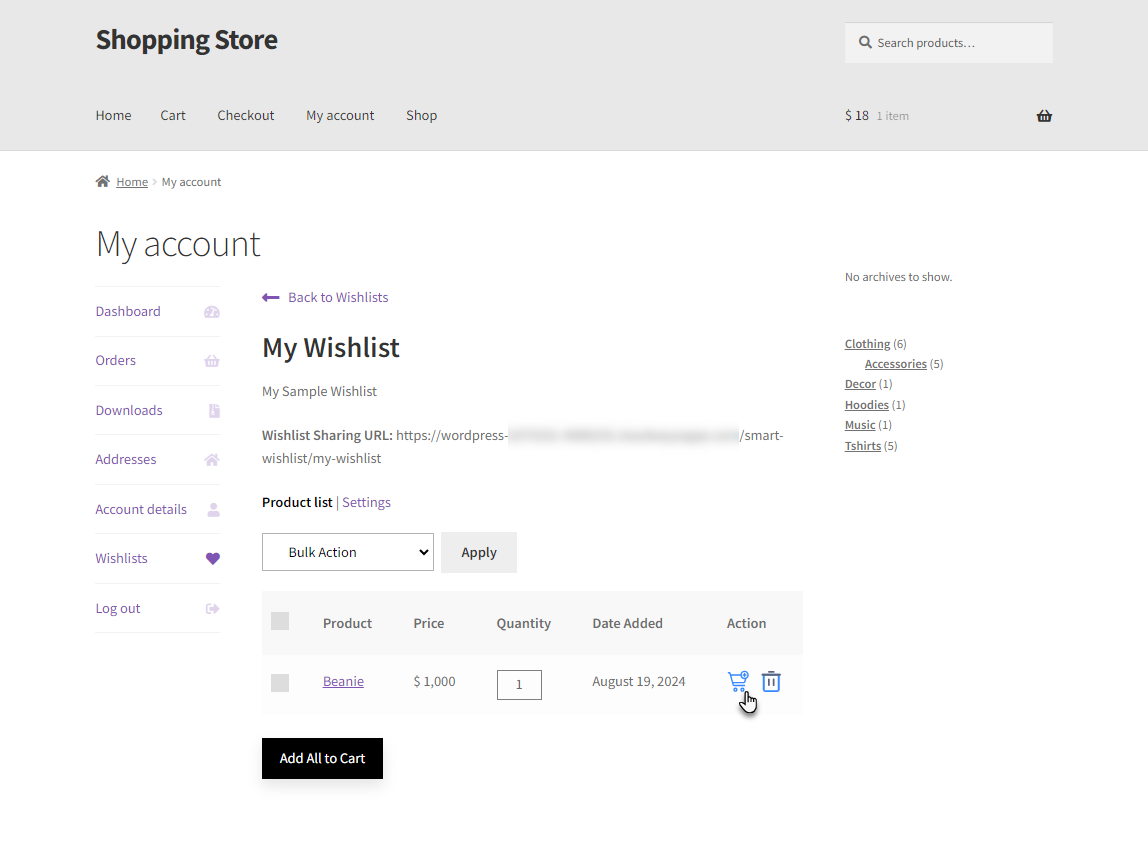Click the My Sample Wishlist description
This screenshot has width=1148, height=847.
pos(319,391)
